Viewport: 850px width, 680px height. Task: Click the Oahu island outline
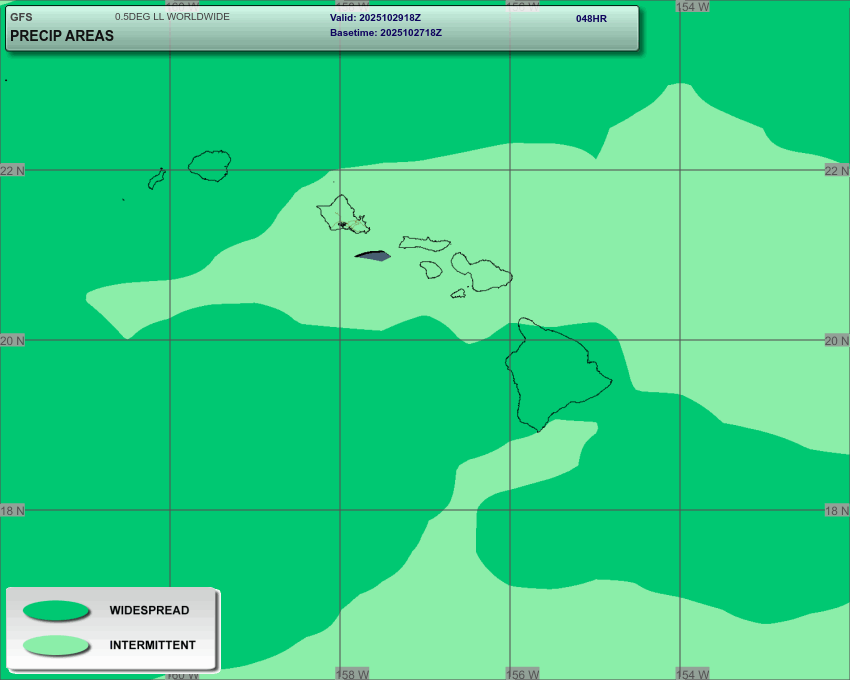pyautogui.click(x=342, y=213)
